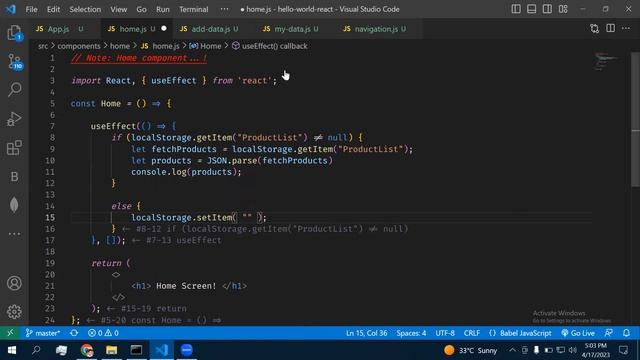
Task: Open More Actions ellipsis in editor toolbar
Action: click(x=626, y=29)
